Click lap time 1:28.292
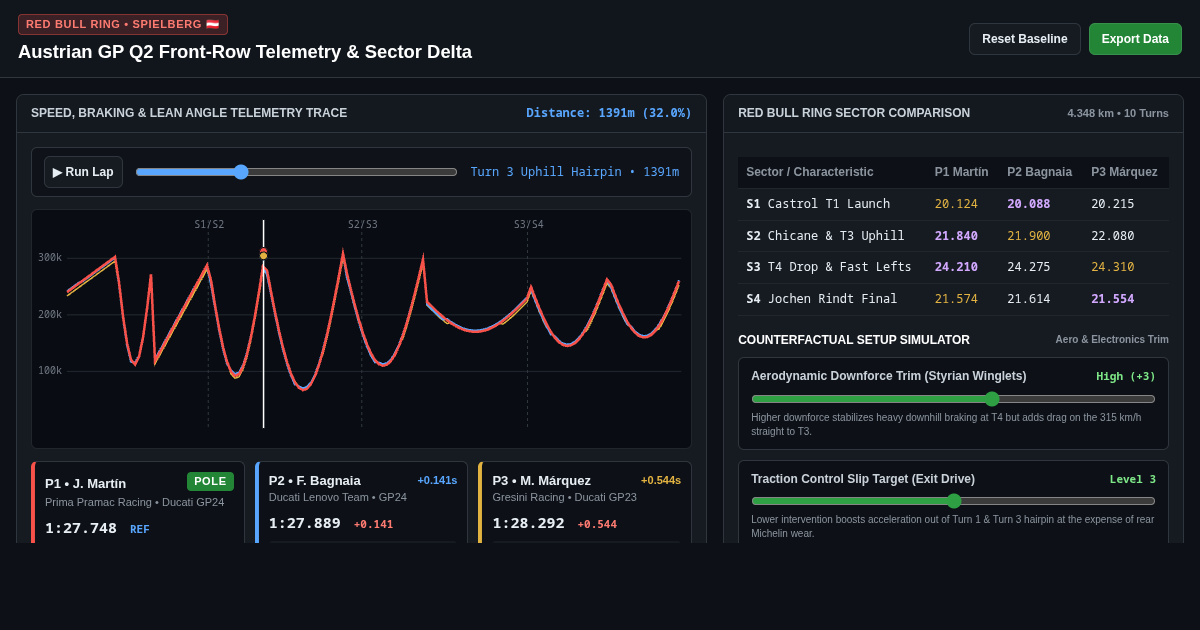Image resolution: width=1200 pixels, height=630 pixels. coord(528,523)
